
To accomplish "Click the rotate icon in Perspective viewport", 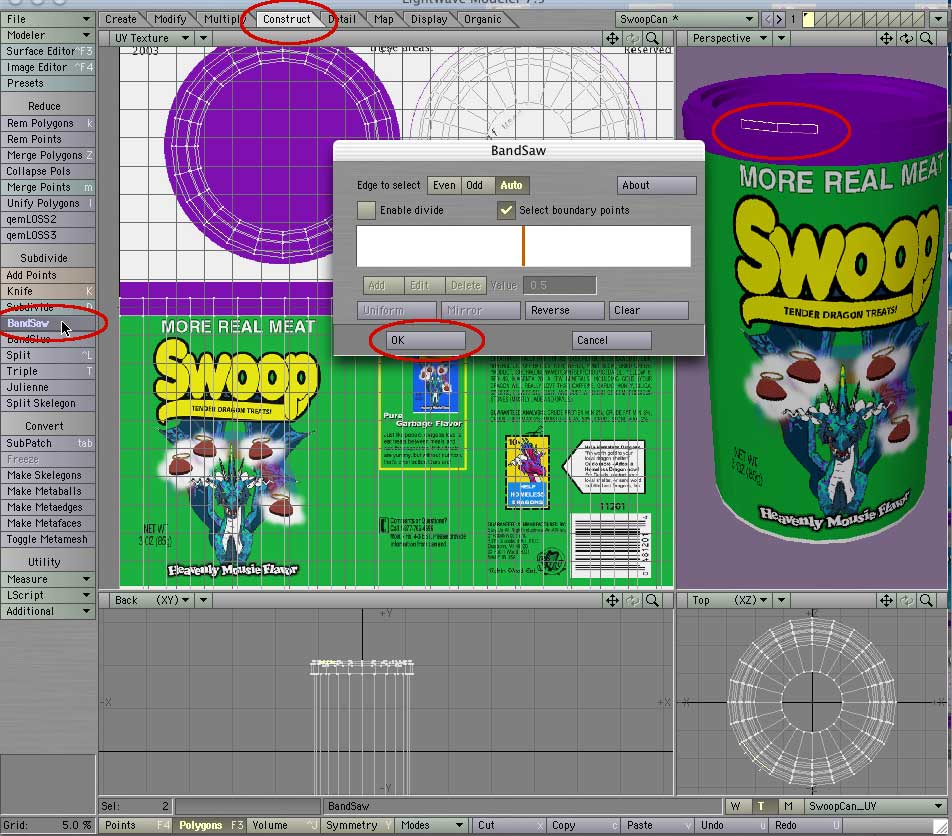I will (906, 38).
